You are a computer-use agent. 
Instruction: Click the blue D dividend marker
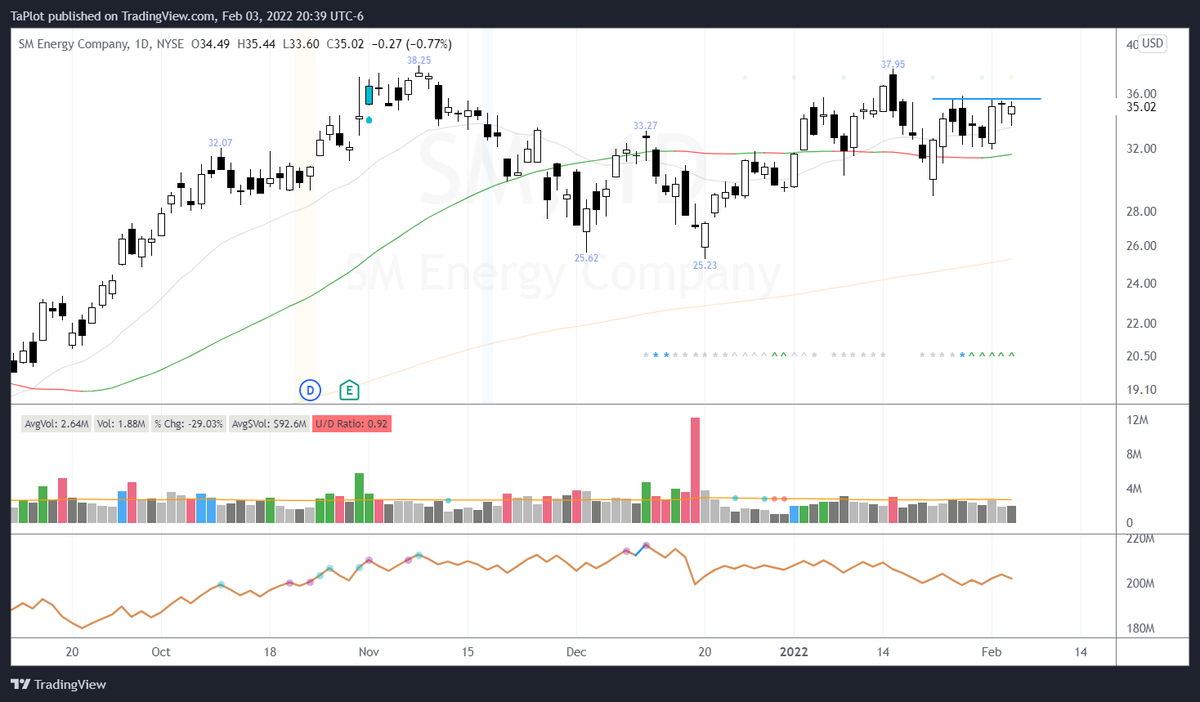pyautogui.click(x=310, y=388)
